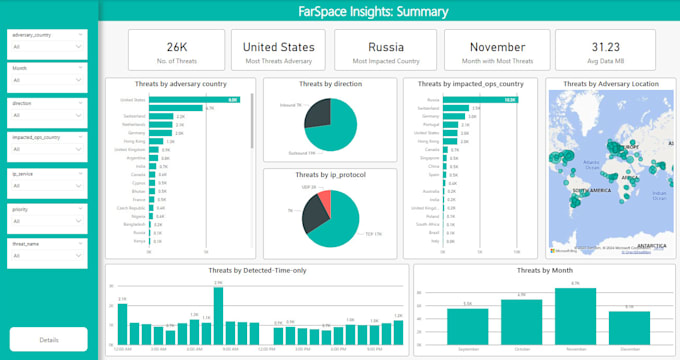This screenshot has width=680, height=360.
Task: Open the OpenStreetMap attribution link on map
Action: click(x=636, y=252)
